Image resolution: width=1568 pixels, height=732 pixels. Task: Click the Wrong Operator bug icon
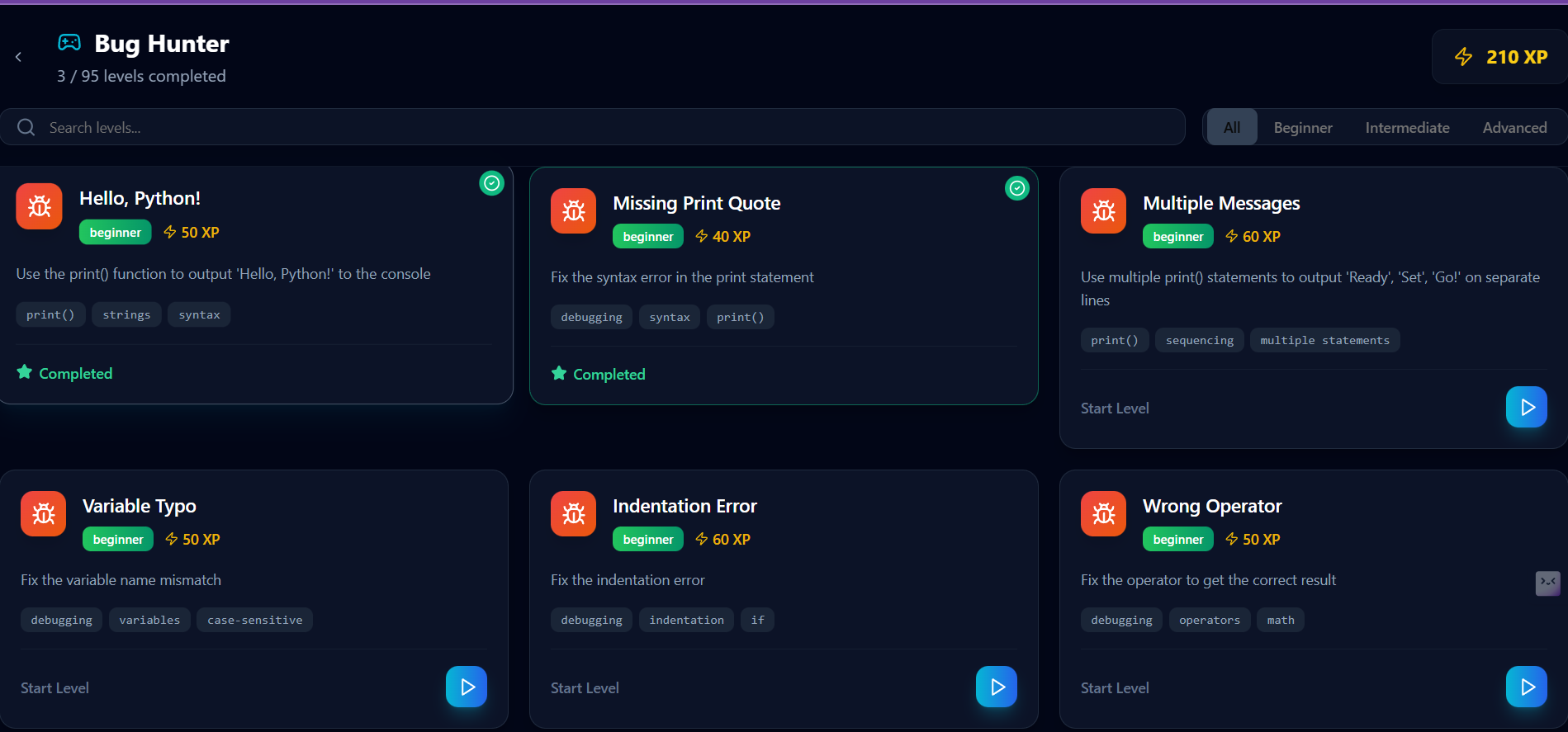click(x=1103, y=514)
